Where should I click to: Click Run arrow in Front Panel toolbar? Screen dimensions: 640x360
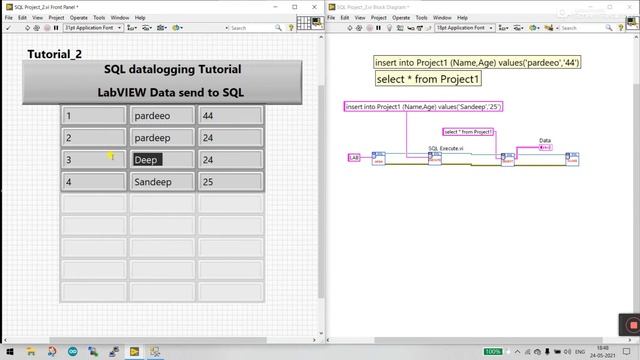pos(27,28)
